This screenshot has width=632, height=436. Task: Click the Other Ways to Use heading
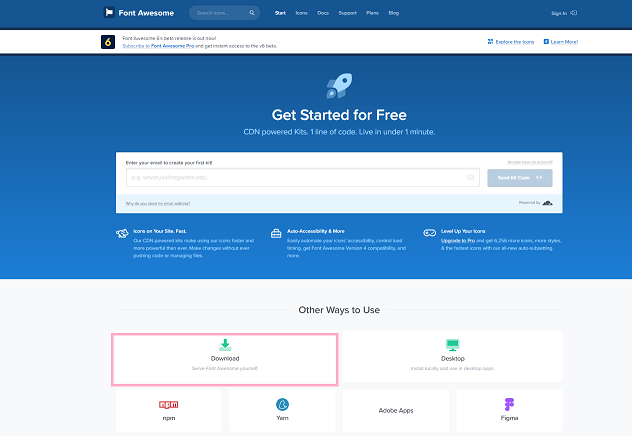coord(339,310)
